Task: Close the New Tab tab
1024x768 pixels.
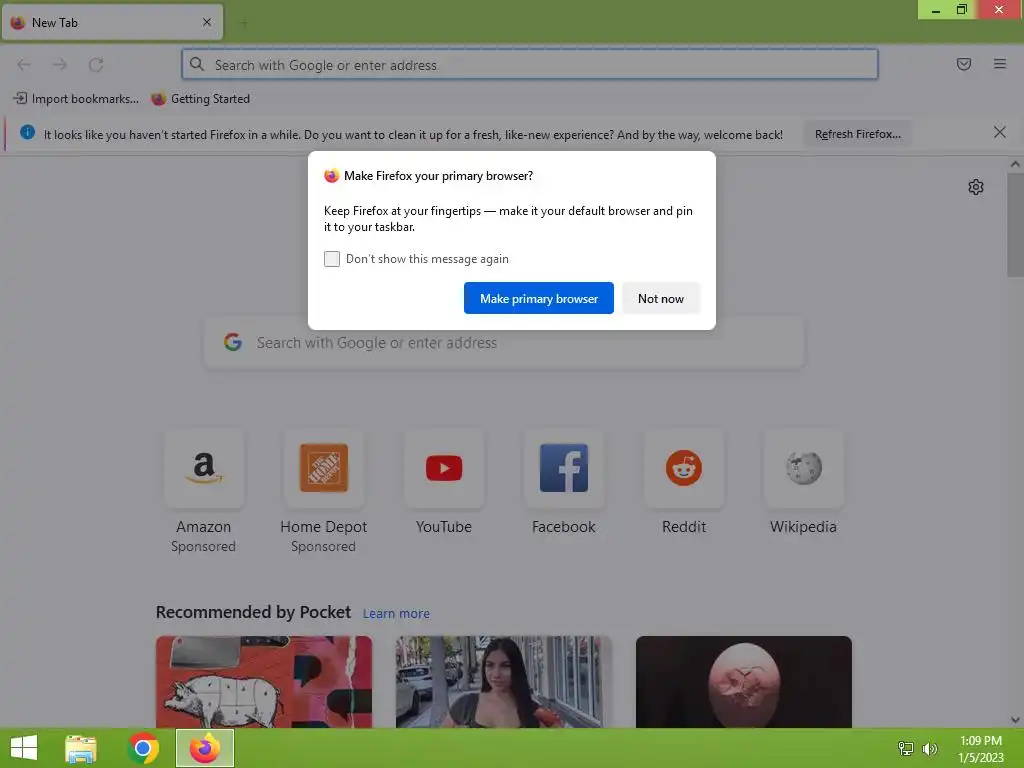Action: (207, 22)
